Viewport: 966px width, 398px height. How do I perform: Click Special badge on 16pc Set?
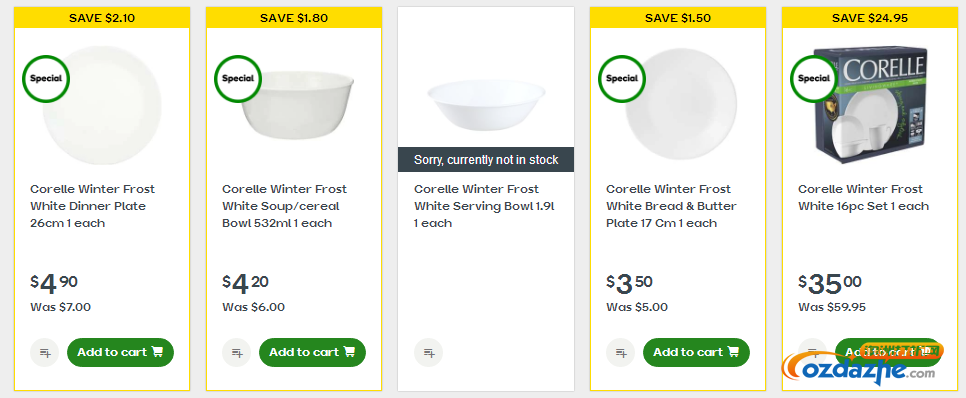click(814, 79)
